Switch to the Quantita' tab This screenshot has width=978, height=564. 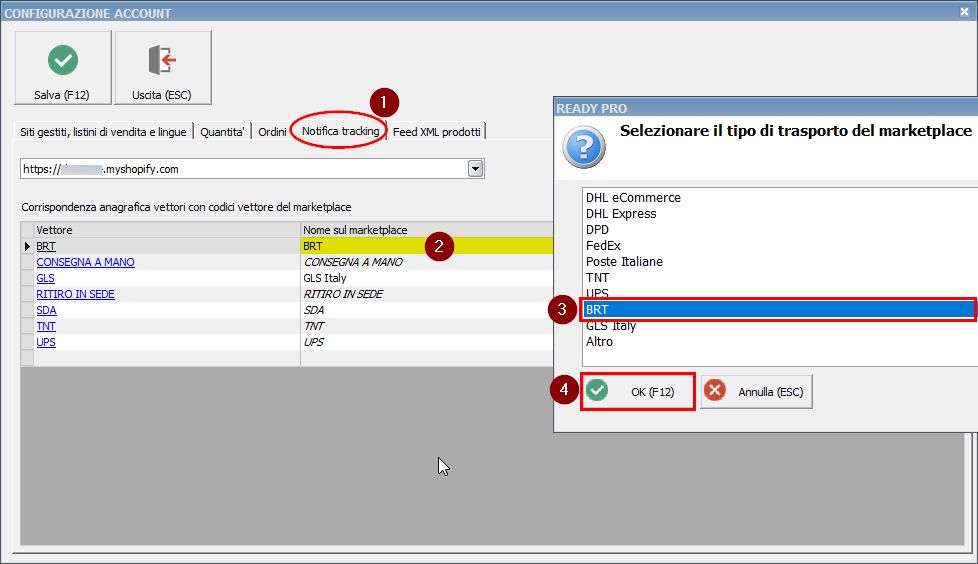(x=221, y=132)
